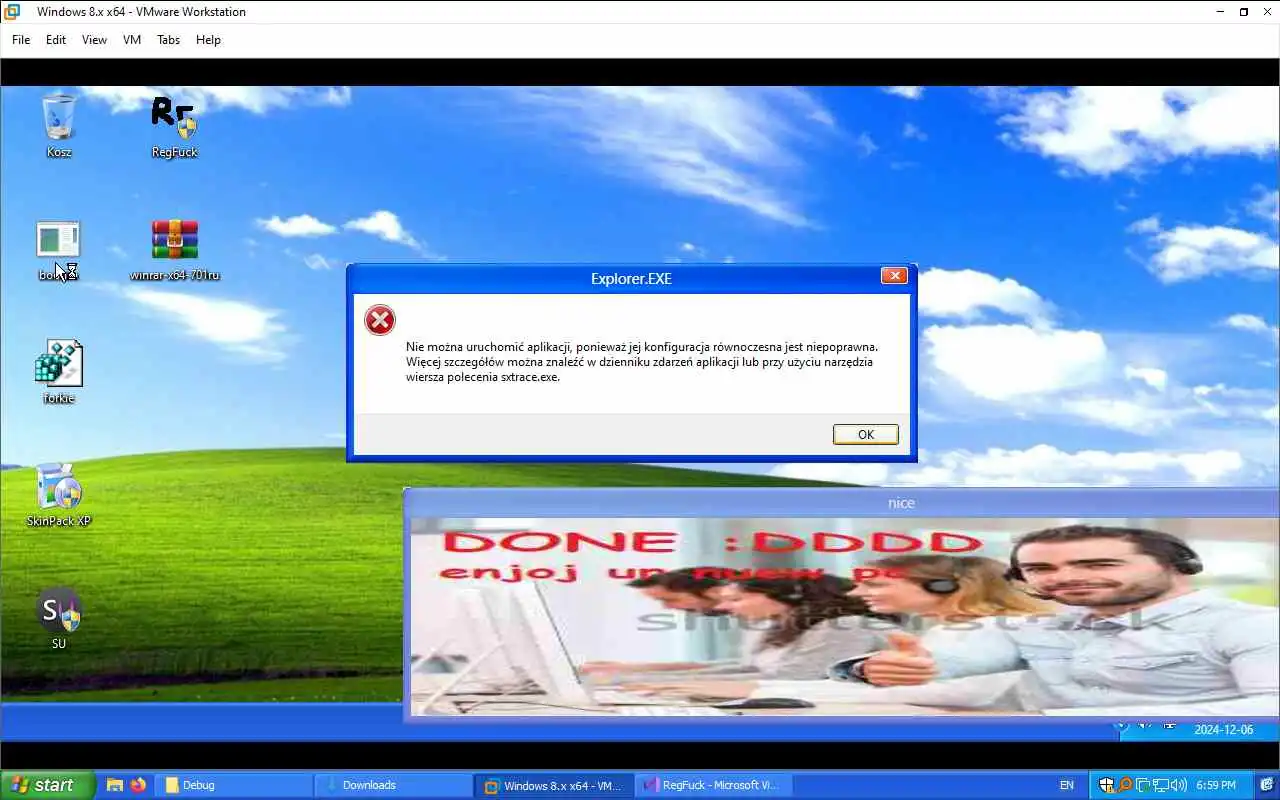Select the forkie desktop icon
Screen dimensions: 1280x800
[x=59, y=372]
